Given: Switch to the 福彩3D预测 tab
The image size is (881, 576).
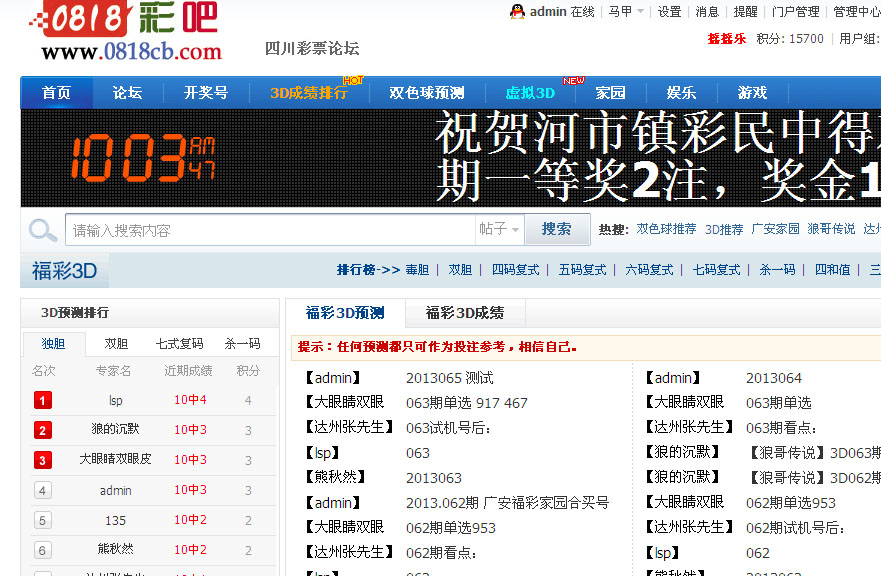Looking at the screenshot, I should point(345,313).
